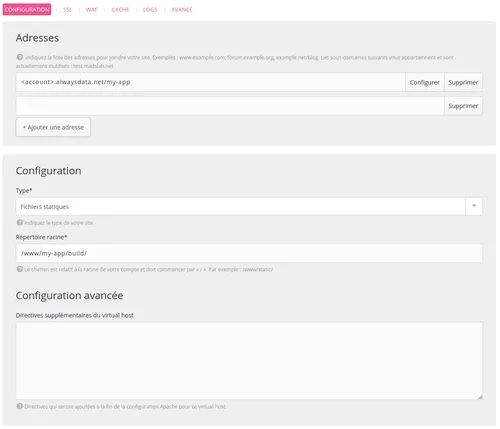Screen dimensions: 500x429
Task: Focus the first address field containing my-app
Action: tap(210, 82)
